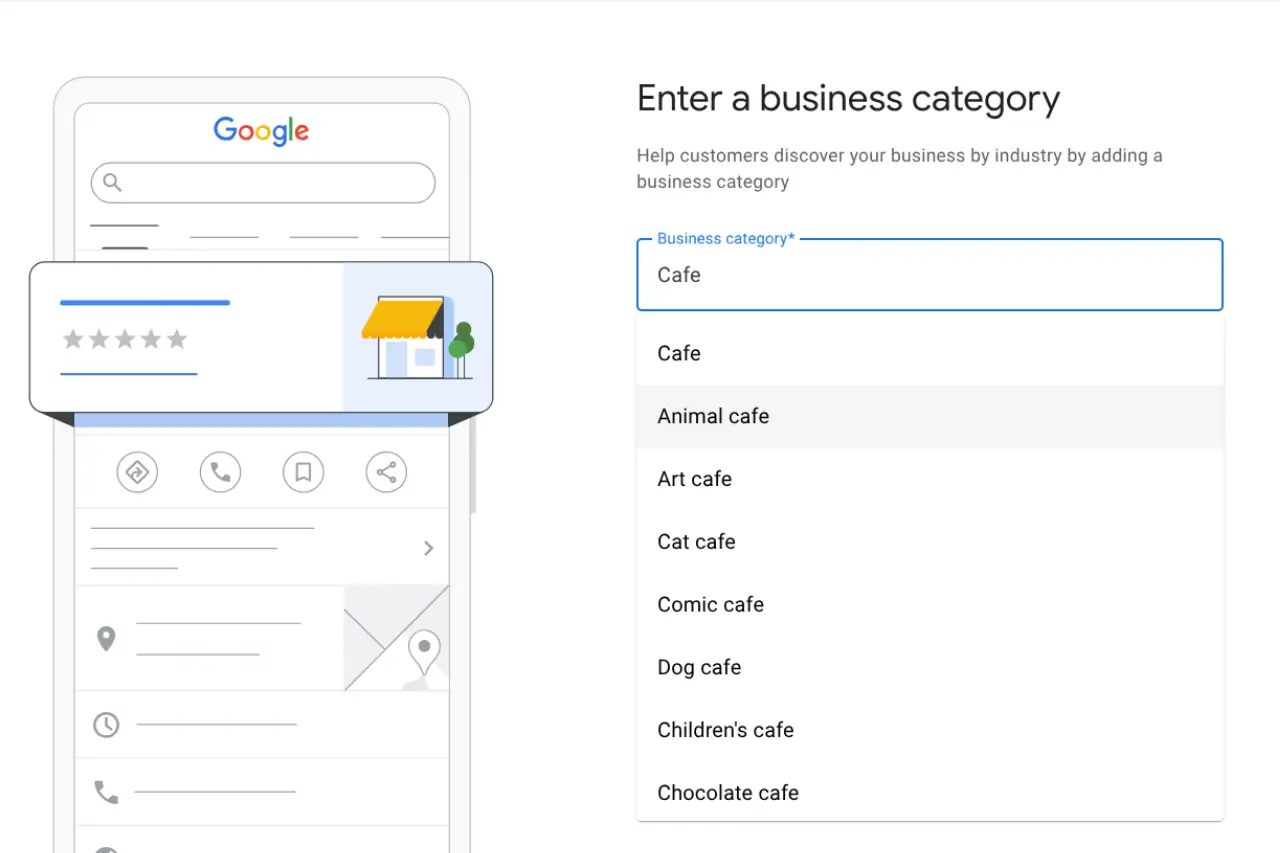Viewport: 1280px width, 853px height.
Task: Pick 'Children's cafe' from suggestions
Action: click(x=725, y=731)
